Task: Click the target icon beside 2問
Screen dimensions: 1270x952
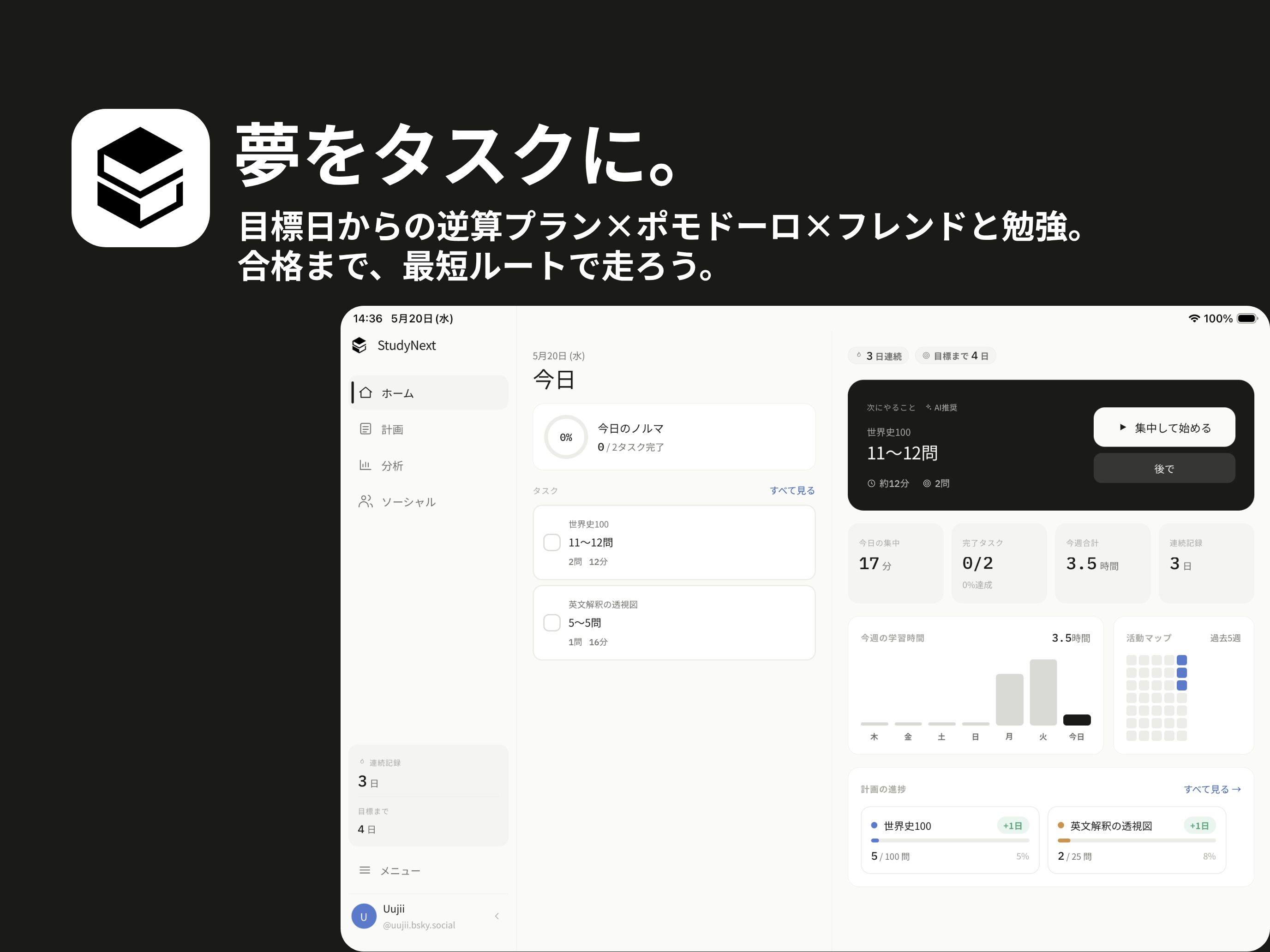Action: tap(927, 483)
